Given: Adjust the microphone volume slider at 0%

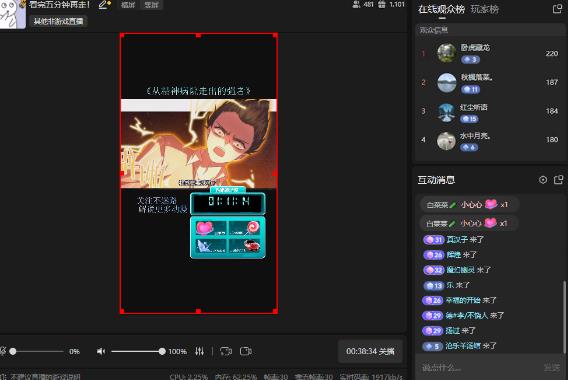Looking at the screenshot, I should (38, 351).
